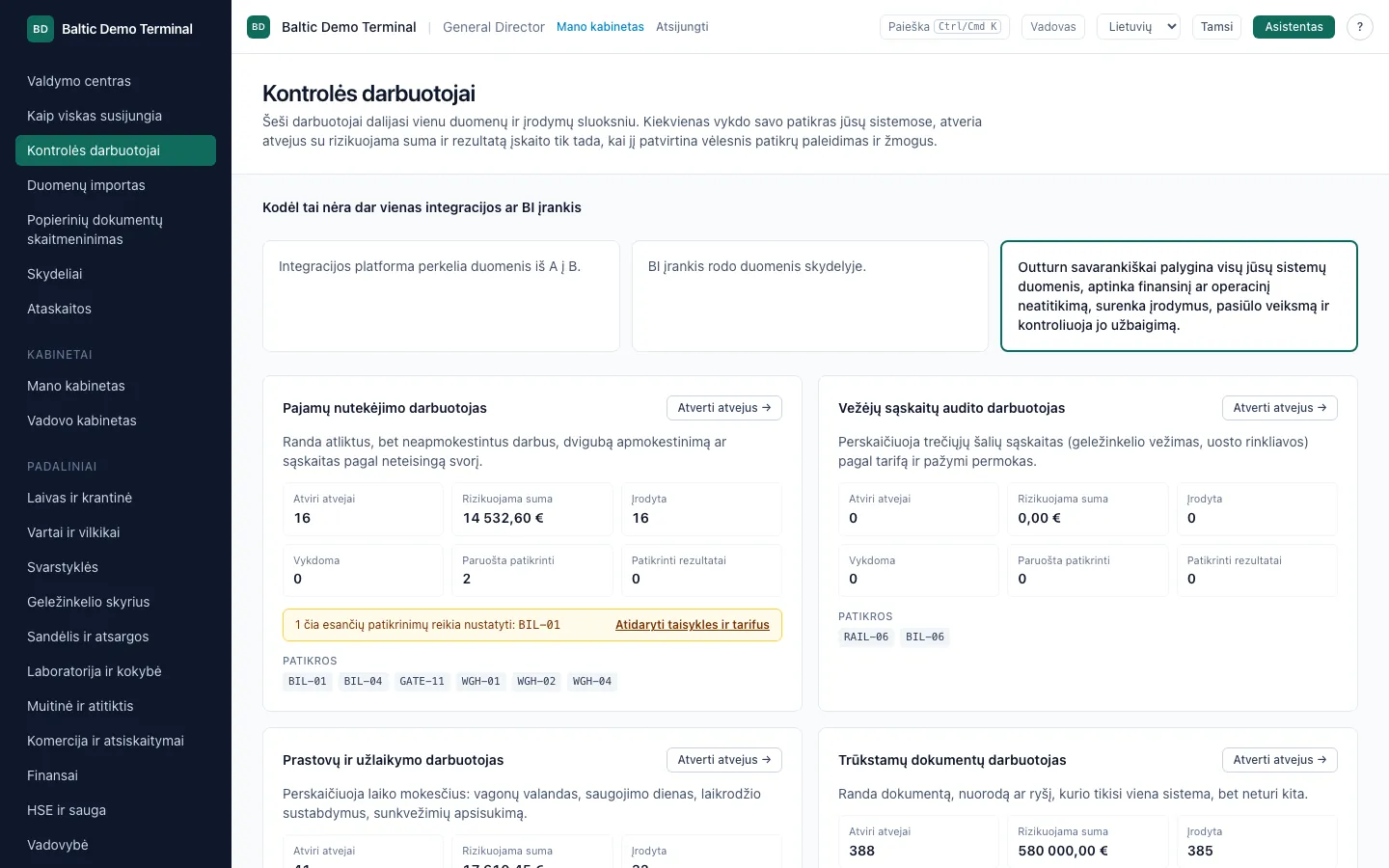Go to Laivas ir krantinė department
This screenshot has height=868, width=1389.
[x=116, y=498]
